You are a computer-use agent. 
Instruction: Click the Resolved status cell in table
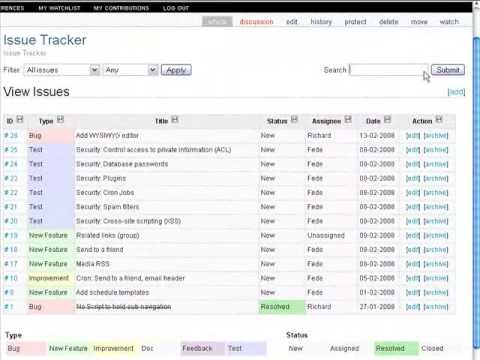pos(282,307)
